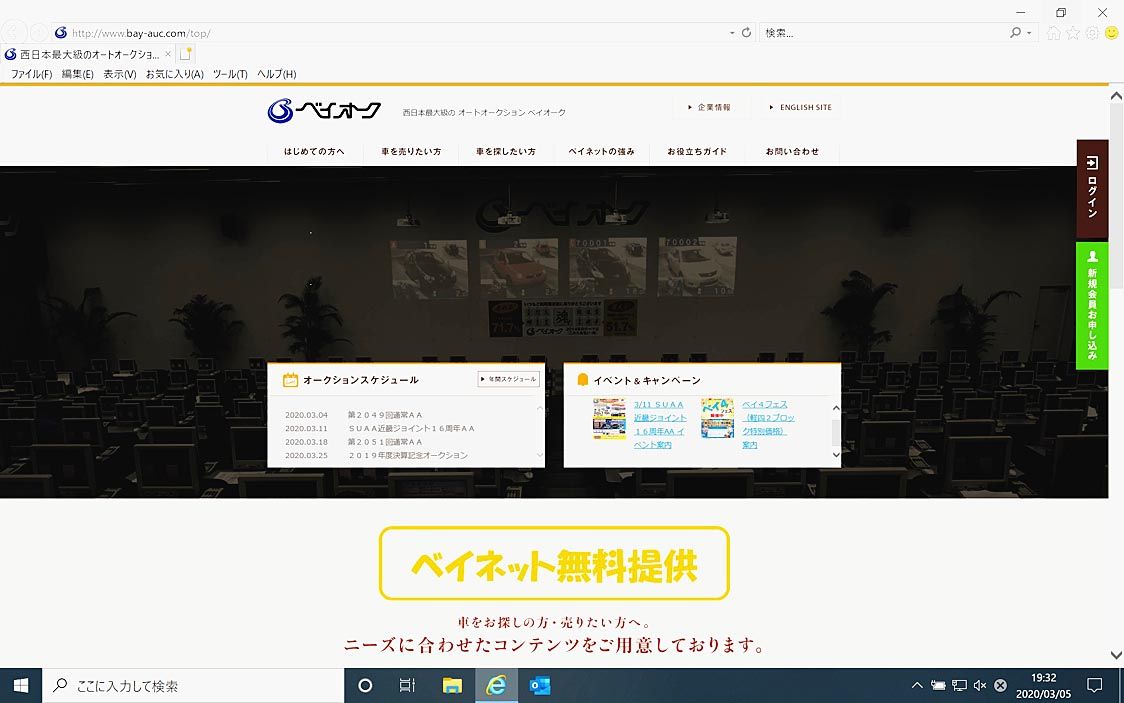Click the magnifier icon in browser search box
This screenshot has width=1124, height=703.
click(1015, 33)
